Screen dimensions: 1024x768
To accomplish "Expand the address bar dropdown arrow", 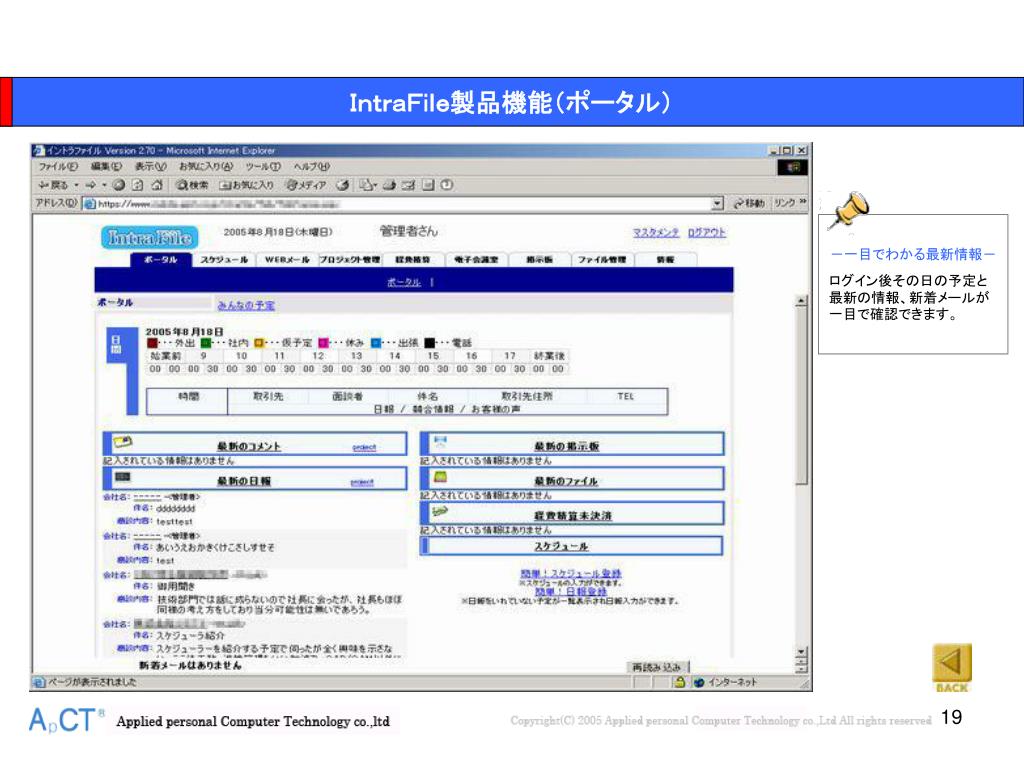I will tap(718, 204).
